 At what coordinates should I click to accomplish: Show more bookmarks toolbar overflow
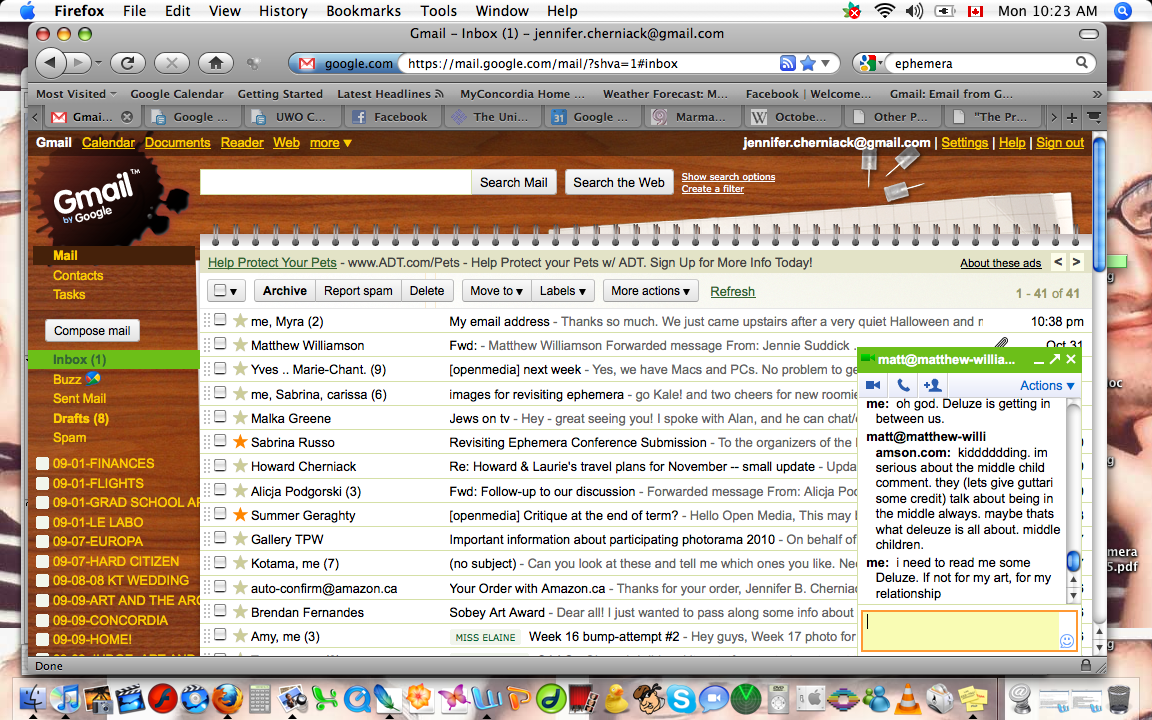(1097, 94)
